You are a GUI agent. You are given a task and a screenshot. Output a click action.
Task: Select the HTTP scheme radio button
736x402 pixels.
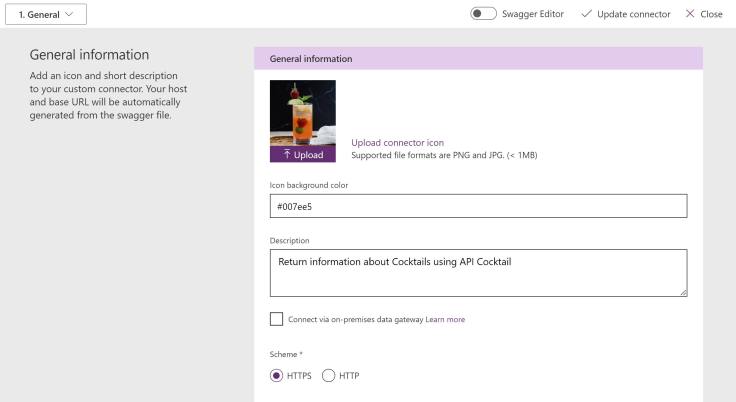[328, 376]
